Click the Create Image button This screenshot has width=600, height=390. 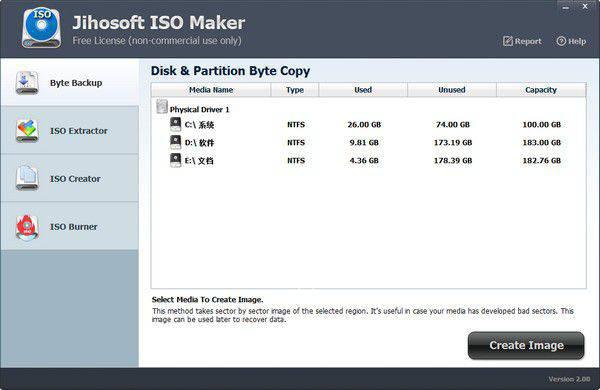[526, 345]
